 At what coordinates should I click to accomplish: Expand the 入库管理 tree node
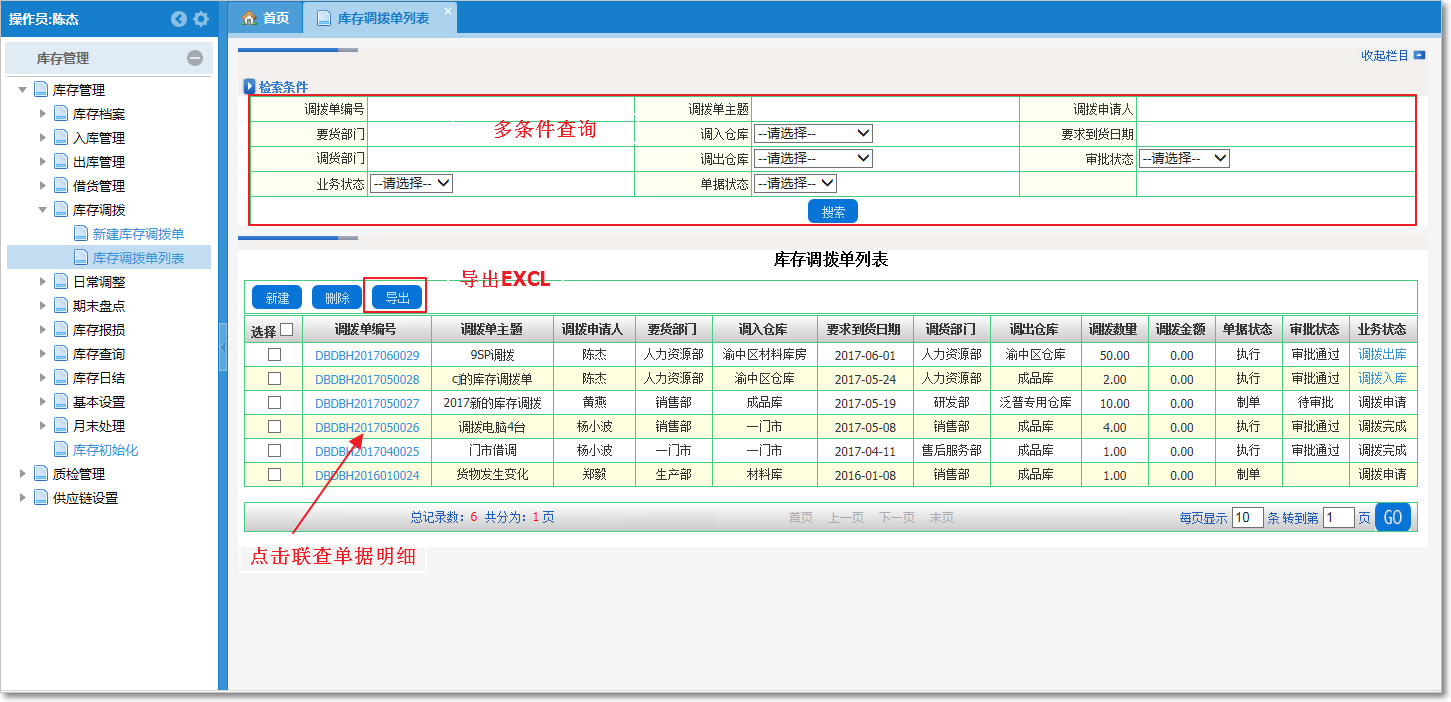coord(43,138)
